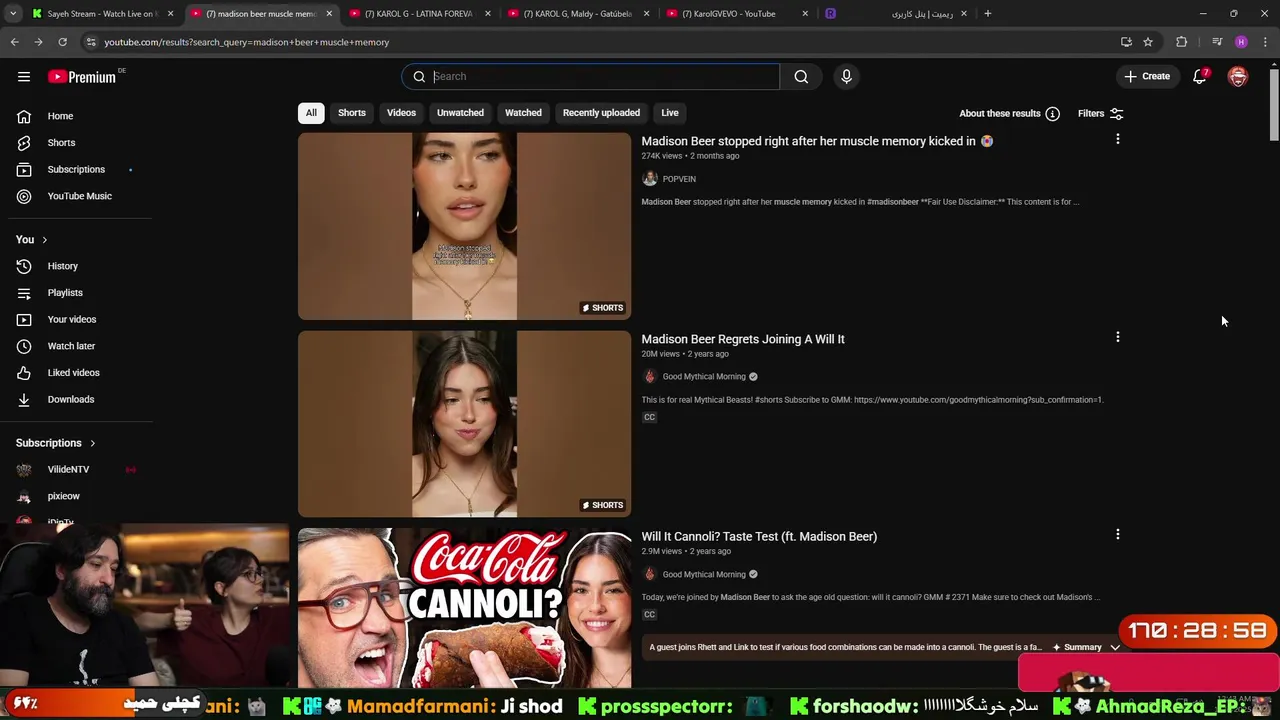Close the KarolGVEVO - YouTube tab
This screenshot has width=1280, height=720.
(x=805, y=14)
